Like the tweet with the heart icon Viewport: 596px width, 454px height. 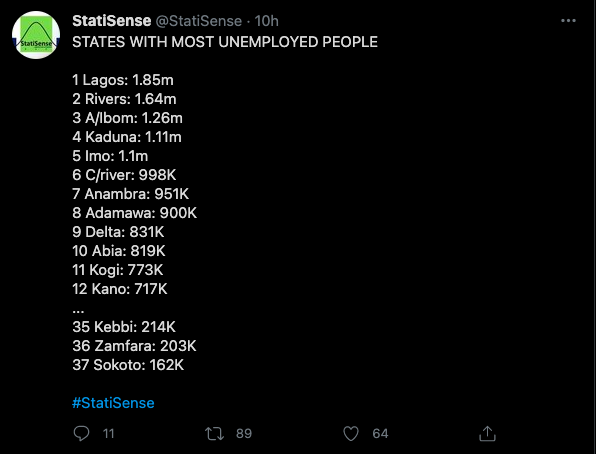tap(351, 433)
